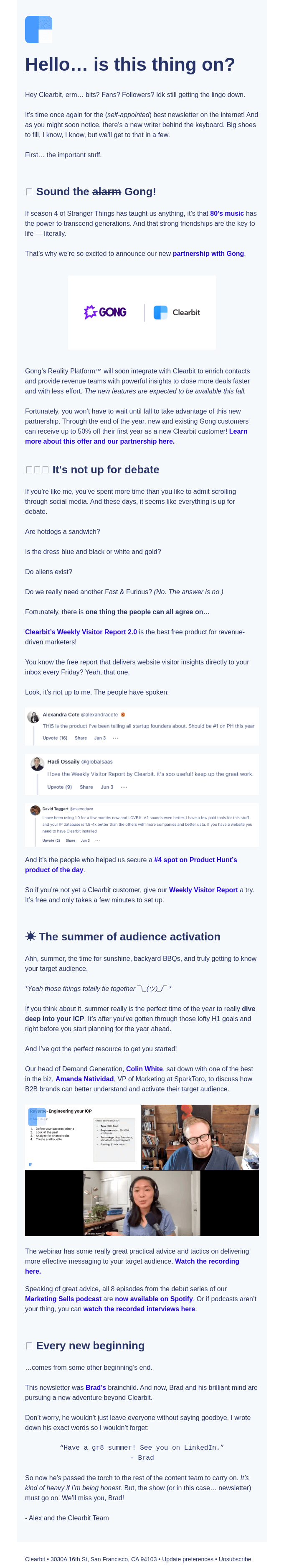Click Hadi Ossaily's profile picture
The height and width of the screenshot is (1568, 284).
click(37, 764)
